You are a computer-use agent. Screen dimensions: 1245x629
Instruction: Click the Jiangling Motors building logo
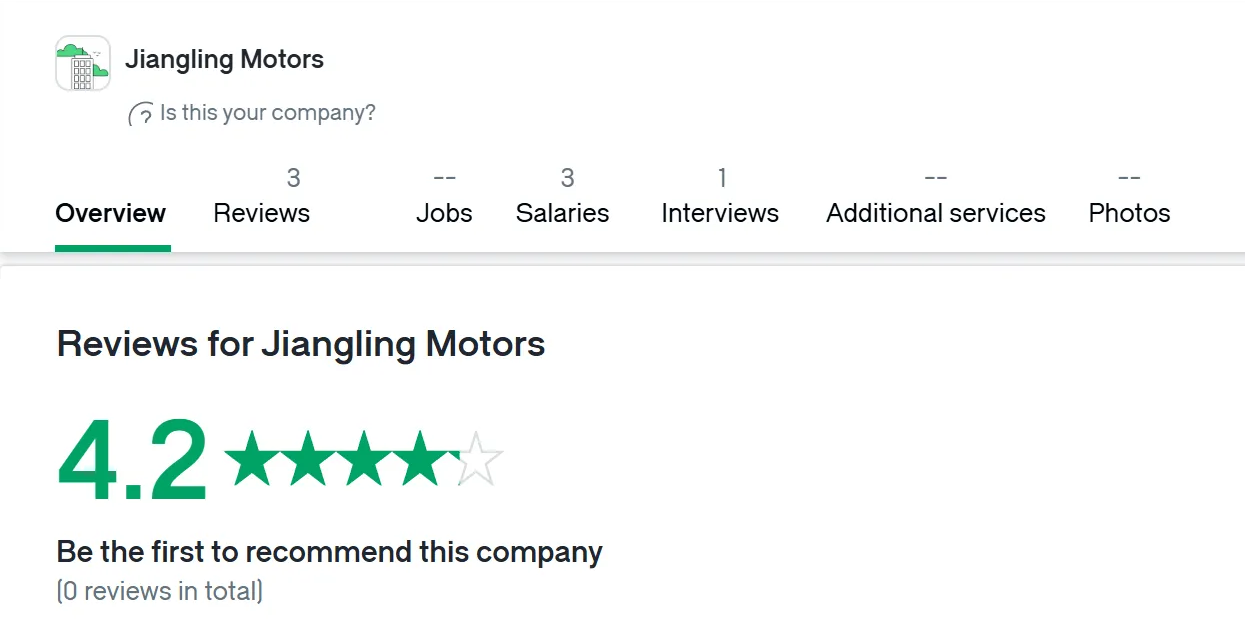(83, 63)
